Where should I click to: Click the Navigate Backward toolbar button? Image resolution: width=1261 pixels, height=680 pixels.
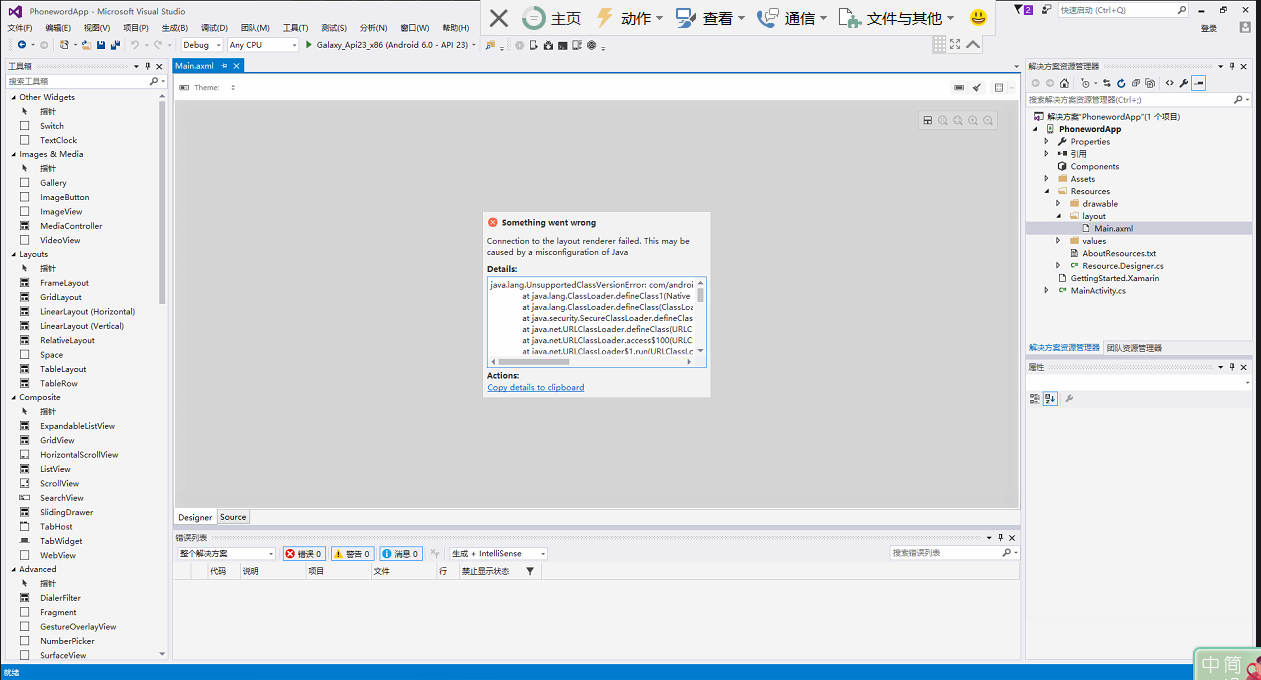pyautogui.click(x=21, y=45)
